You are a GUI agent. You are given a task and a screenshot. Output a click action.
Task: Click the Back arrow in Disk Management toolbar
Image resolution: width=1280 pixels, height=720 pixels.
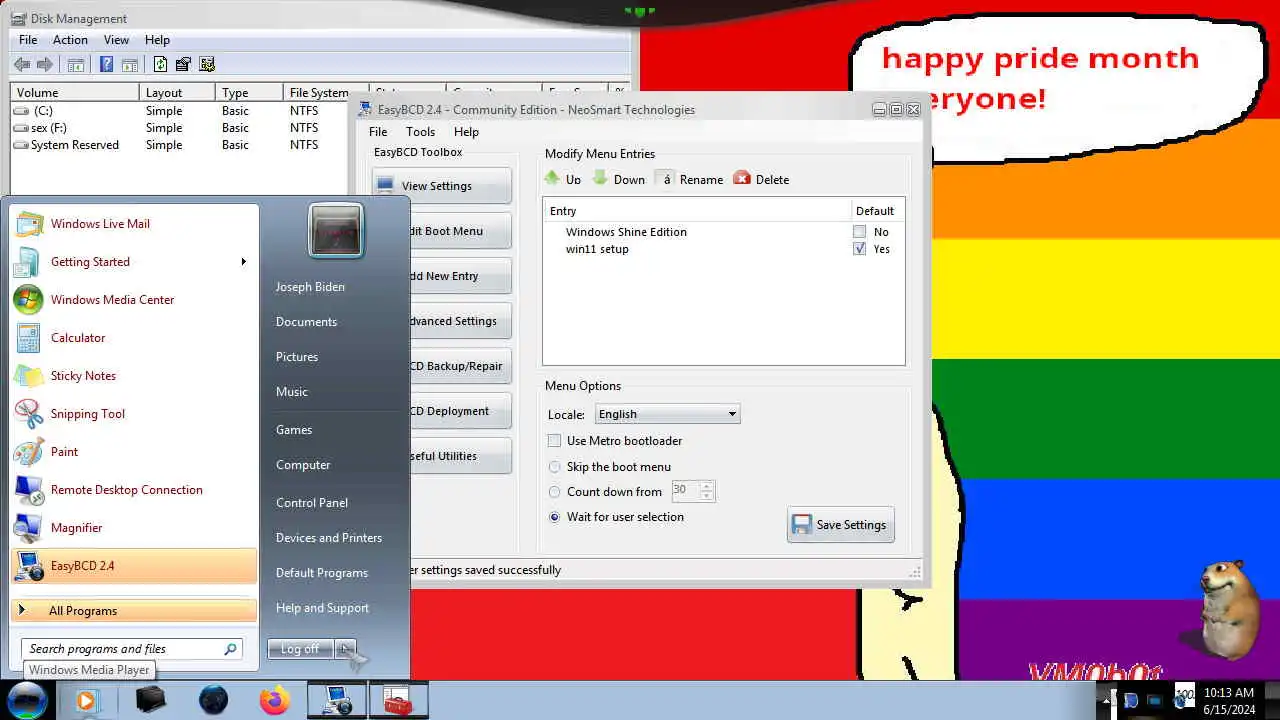pos(22,65)
